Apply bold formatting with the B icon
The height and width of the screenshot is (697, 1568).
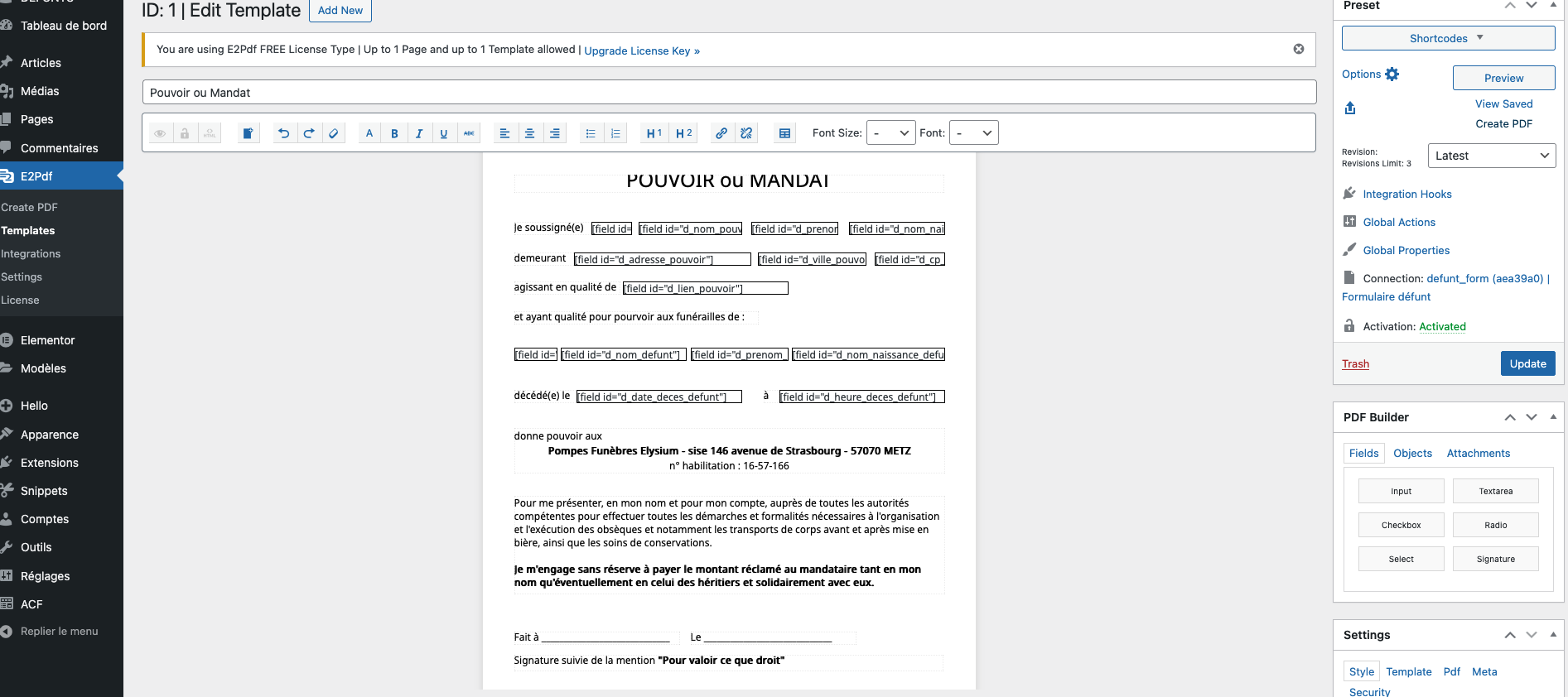pyautogui.click(x=394, y=133)
